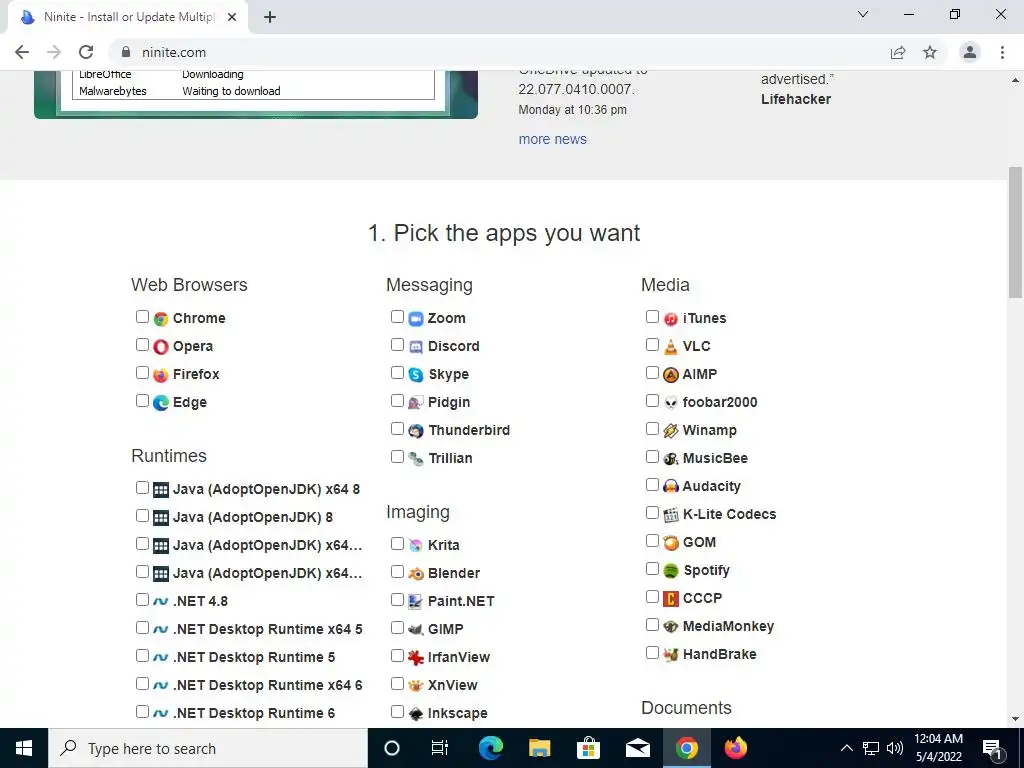Click the Edge icon in the Web Browsers list
Screen dimensions: 1024x768
pos(161,403)
